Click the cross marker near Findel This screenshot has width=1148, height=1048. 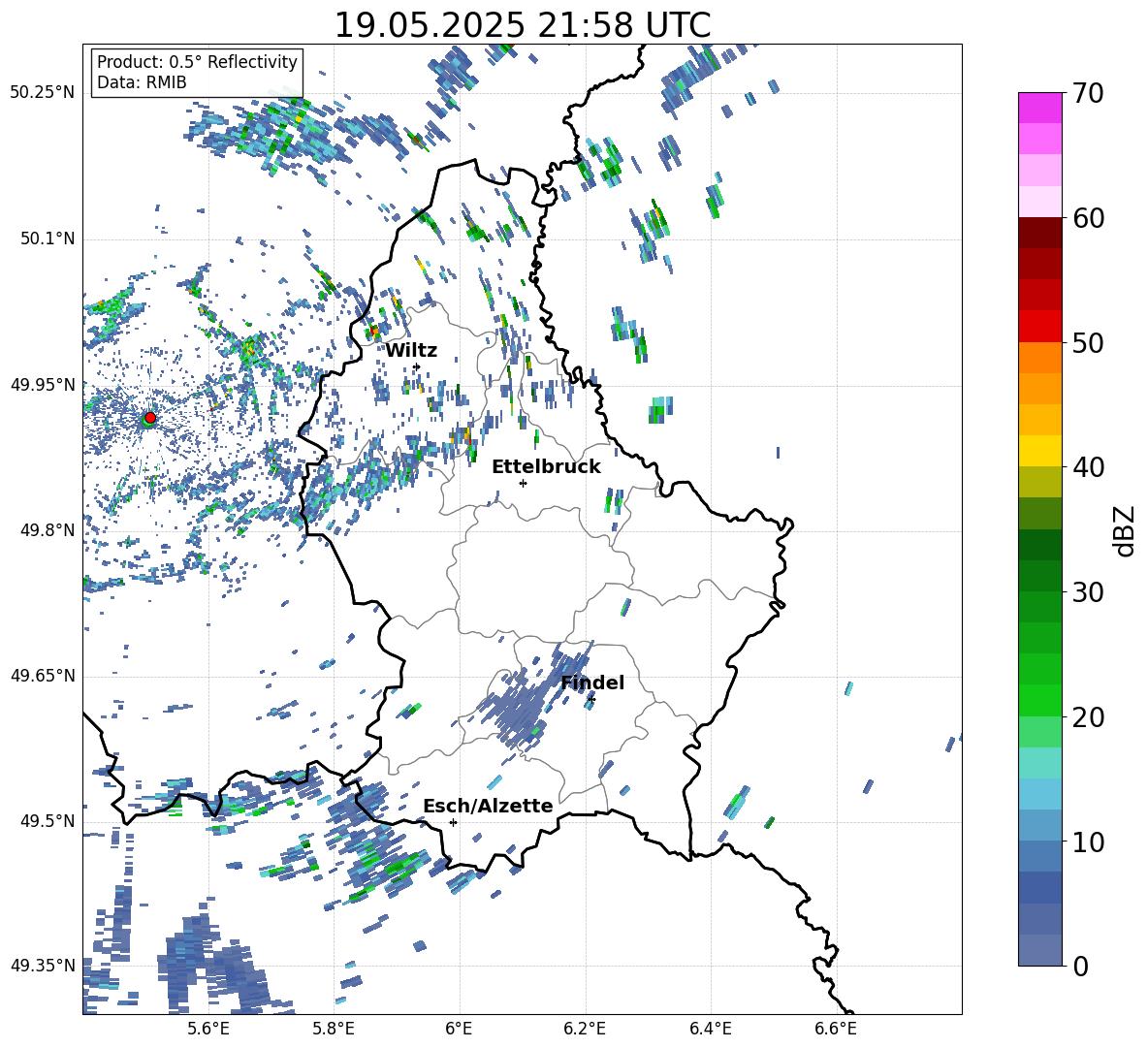591,700
